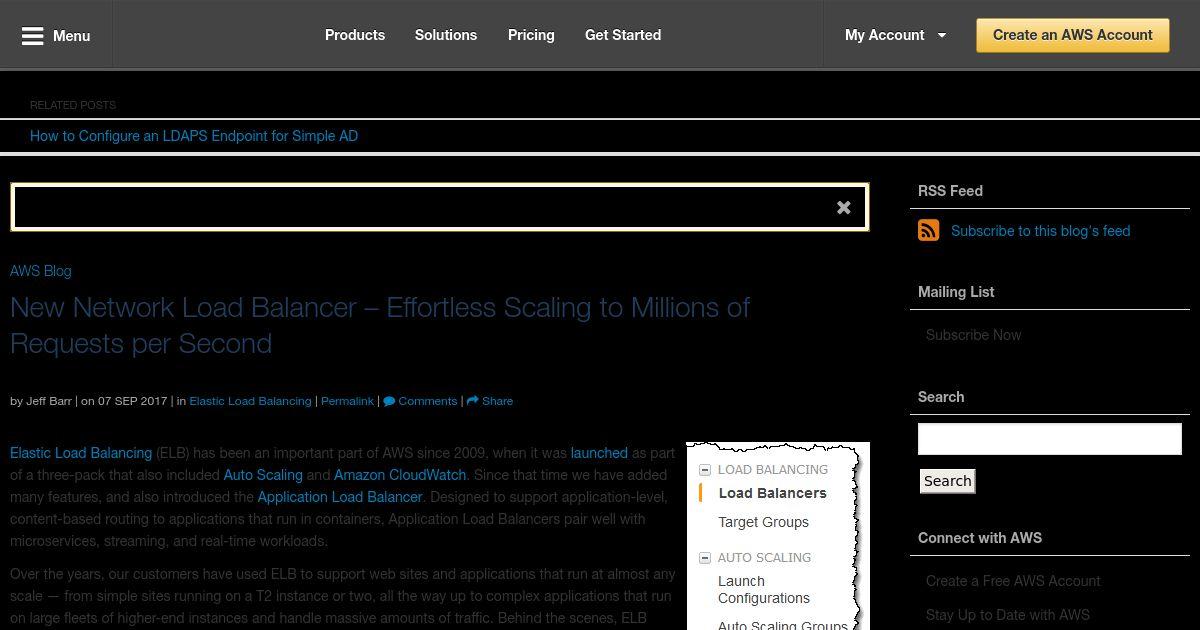Click the My Account menu label
The image size is (1200, 630).
coord(884,35)
